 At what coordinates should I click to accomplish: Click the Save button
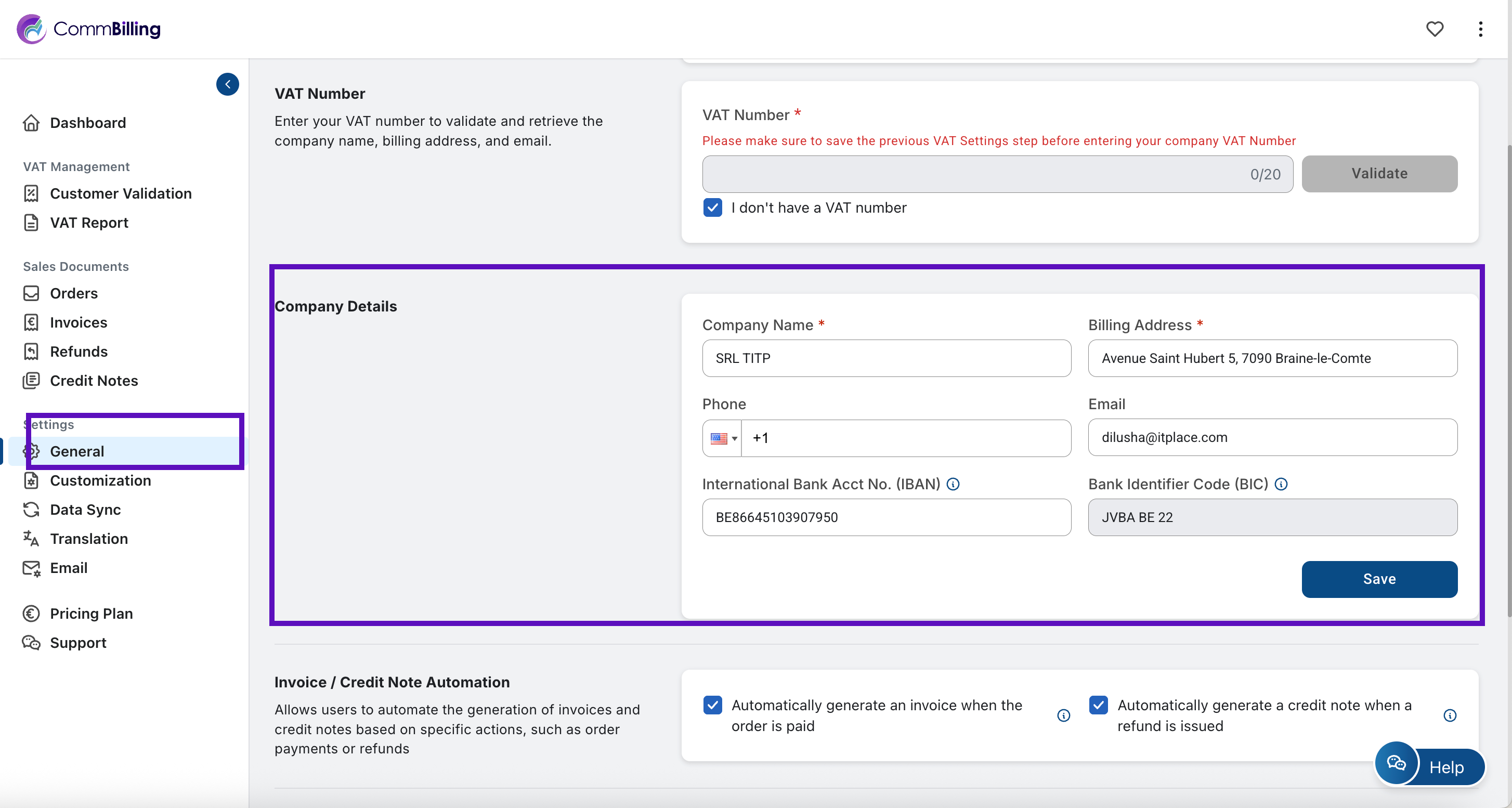pos(1379,579)
